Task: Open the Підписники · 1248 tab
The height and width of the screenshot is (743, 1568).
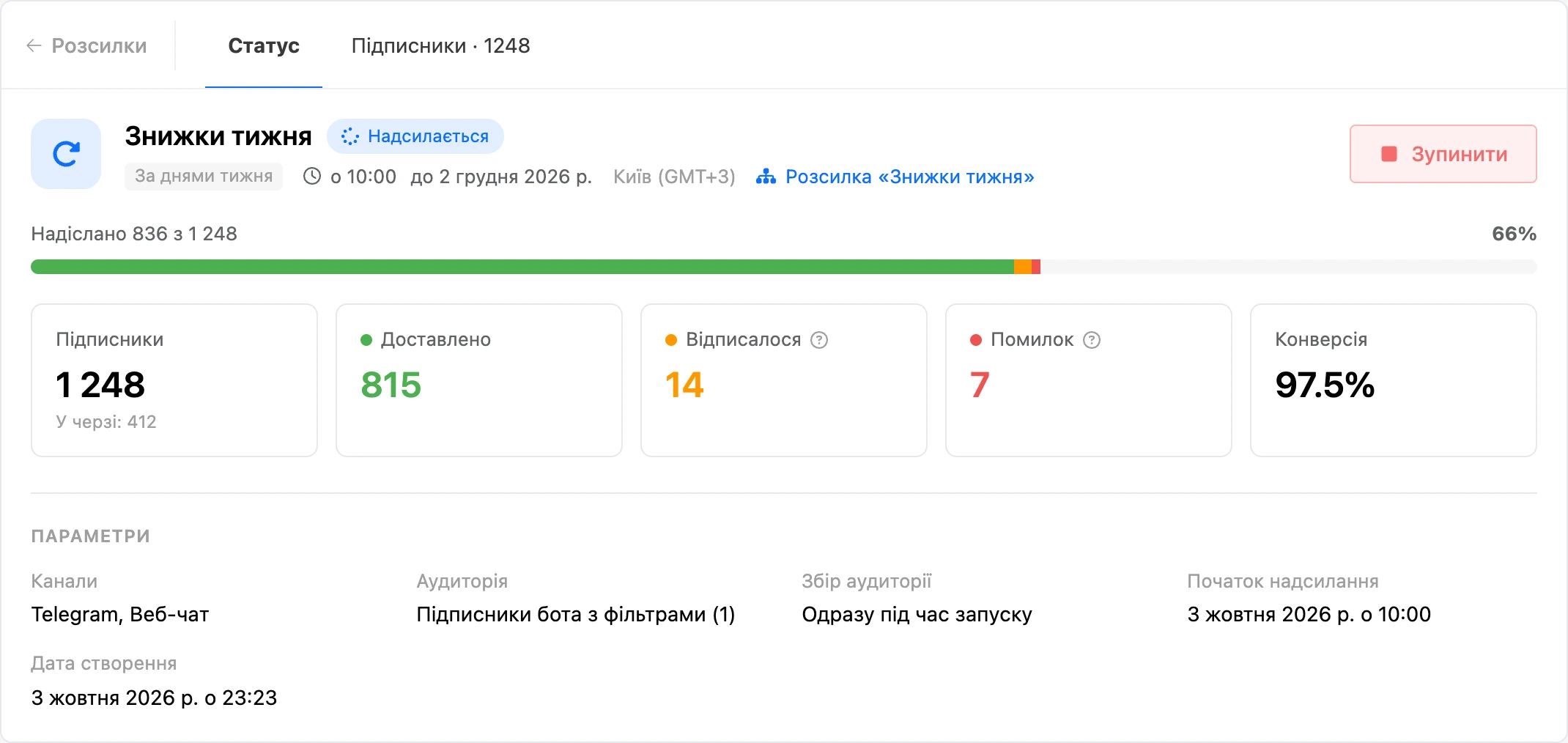Action: (x=440, y=45)
